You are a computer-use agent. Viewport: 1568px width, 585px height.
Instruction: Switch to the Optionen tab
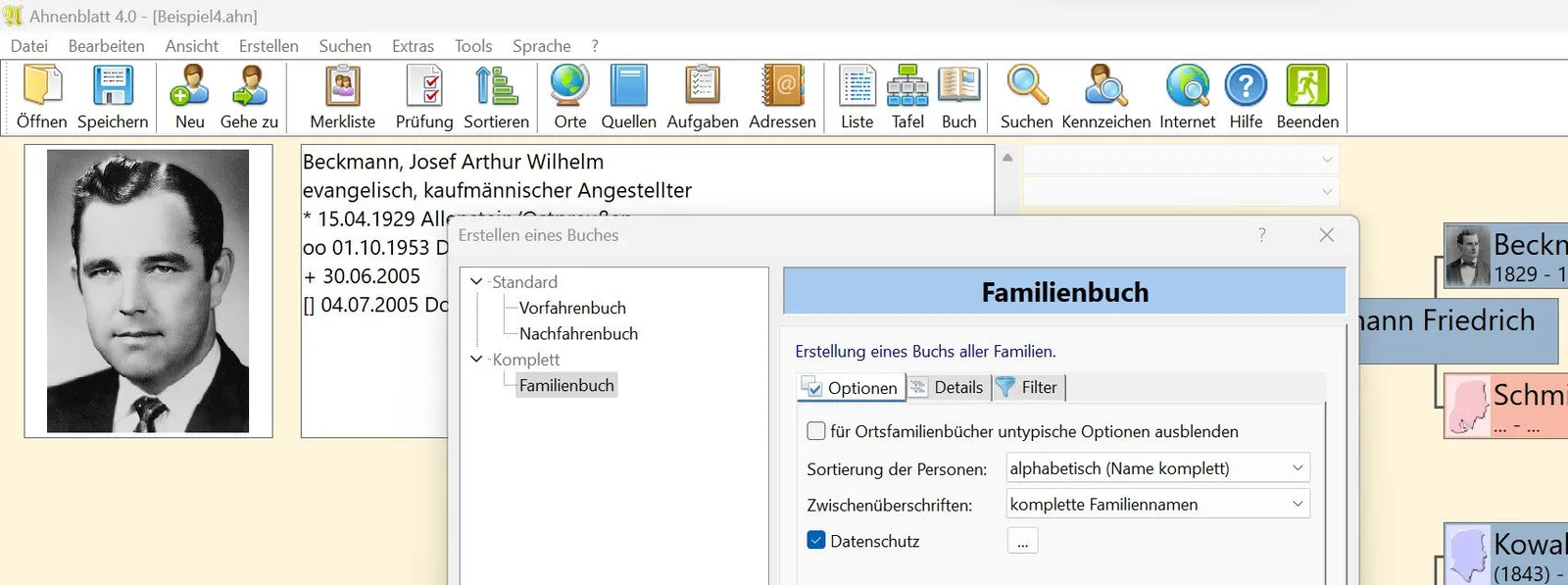point(851,388)
